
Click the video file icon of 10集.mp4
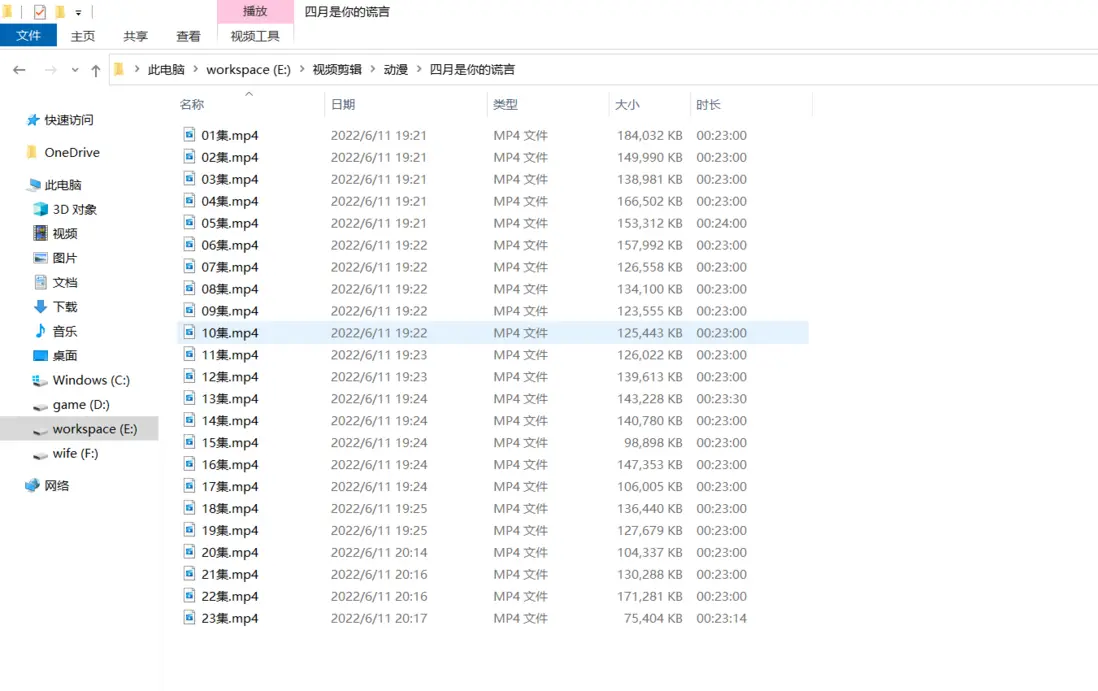[x=189, y=332]
